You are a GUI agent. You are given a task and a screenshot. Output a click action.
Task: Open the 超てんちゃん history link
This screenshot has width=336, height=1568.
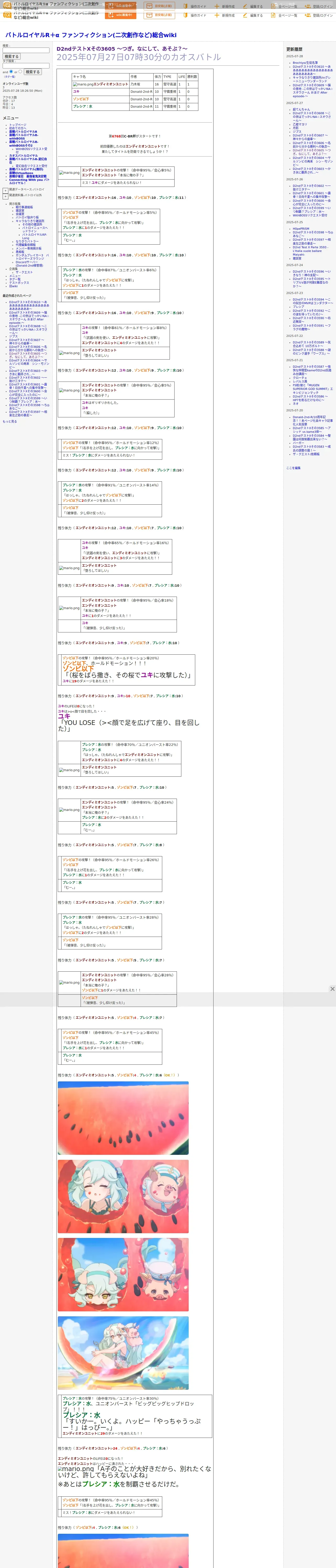301,109
